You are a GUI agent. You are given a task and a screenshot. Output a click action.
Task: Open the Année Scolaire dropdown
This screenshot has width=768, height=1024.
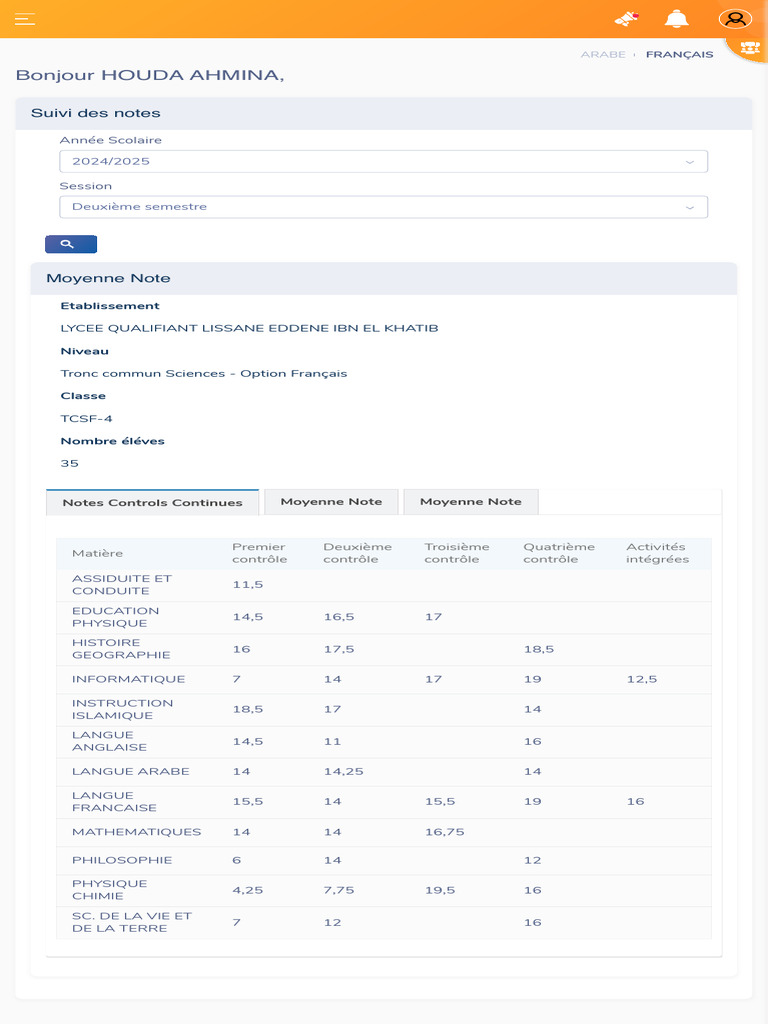point(383,161)
